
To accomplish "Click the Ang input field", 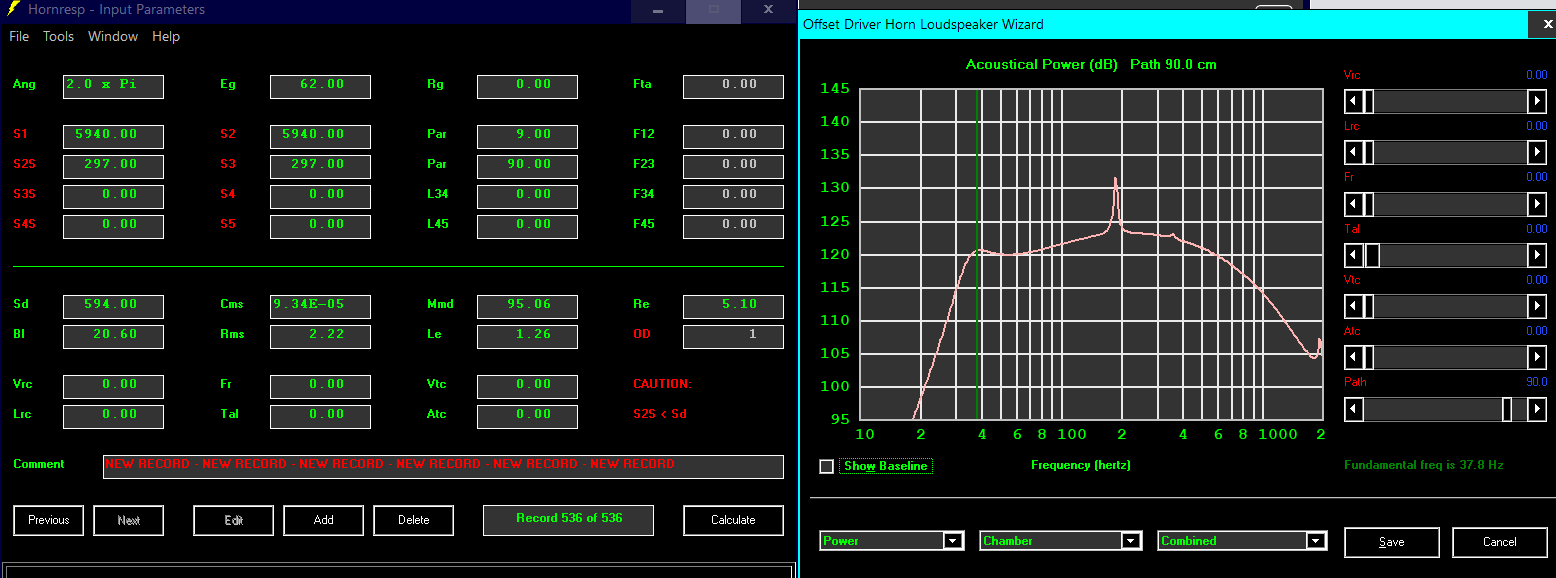I will [x=113, y=86].
